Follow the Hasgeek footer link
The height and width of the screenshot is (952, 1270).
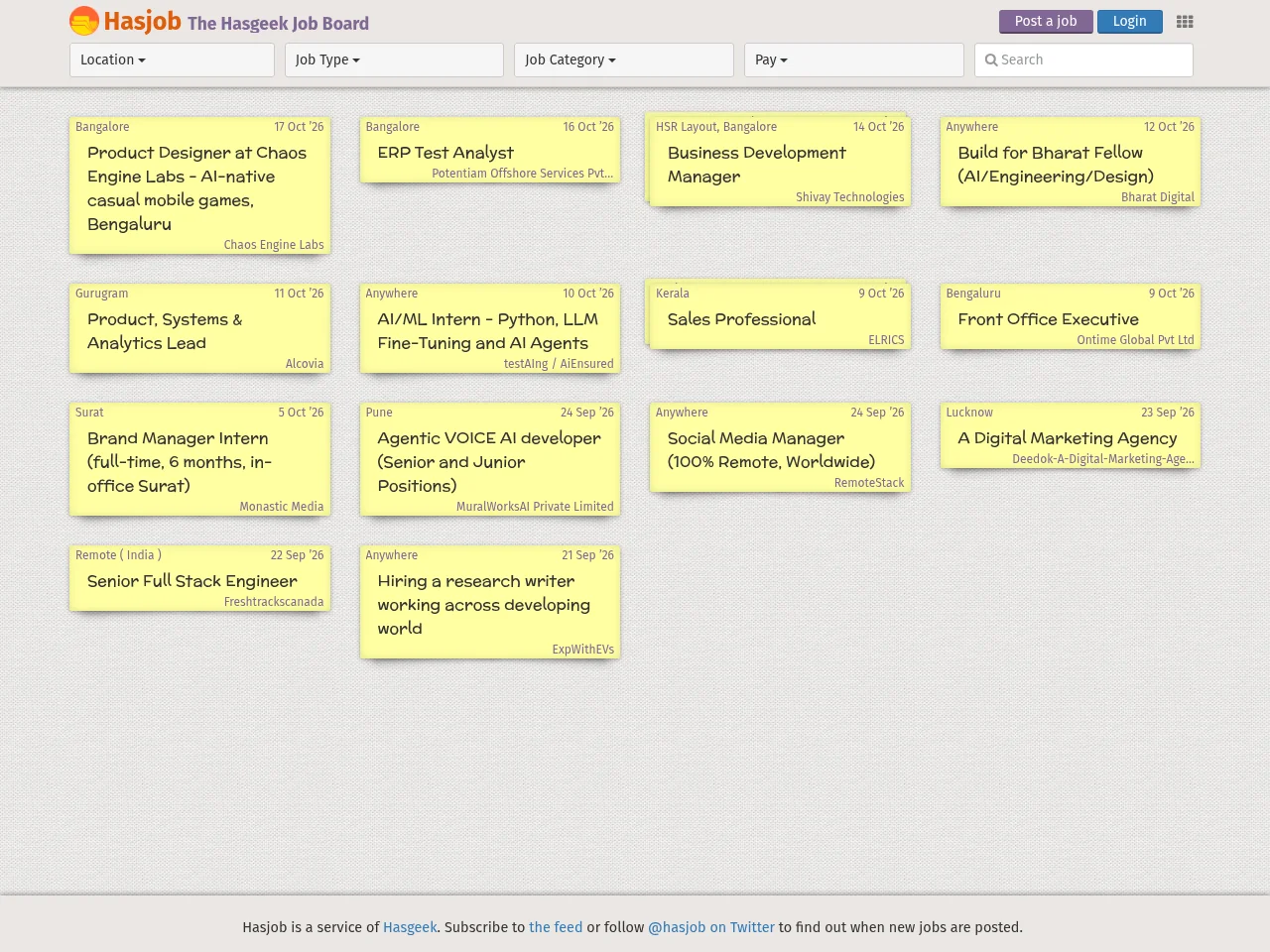(x=410, y=927)
